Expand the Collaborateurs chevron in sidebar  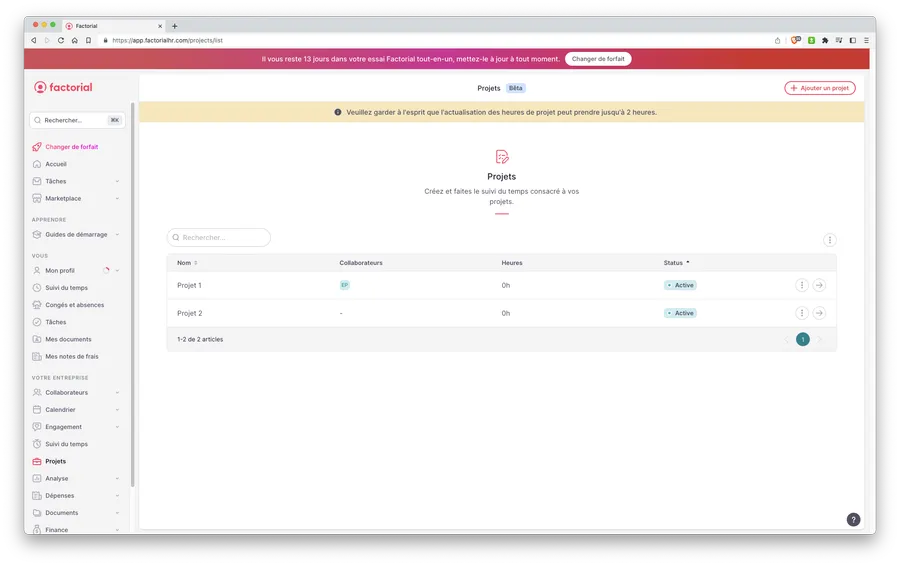(117, 393)
